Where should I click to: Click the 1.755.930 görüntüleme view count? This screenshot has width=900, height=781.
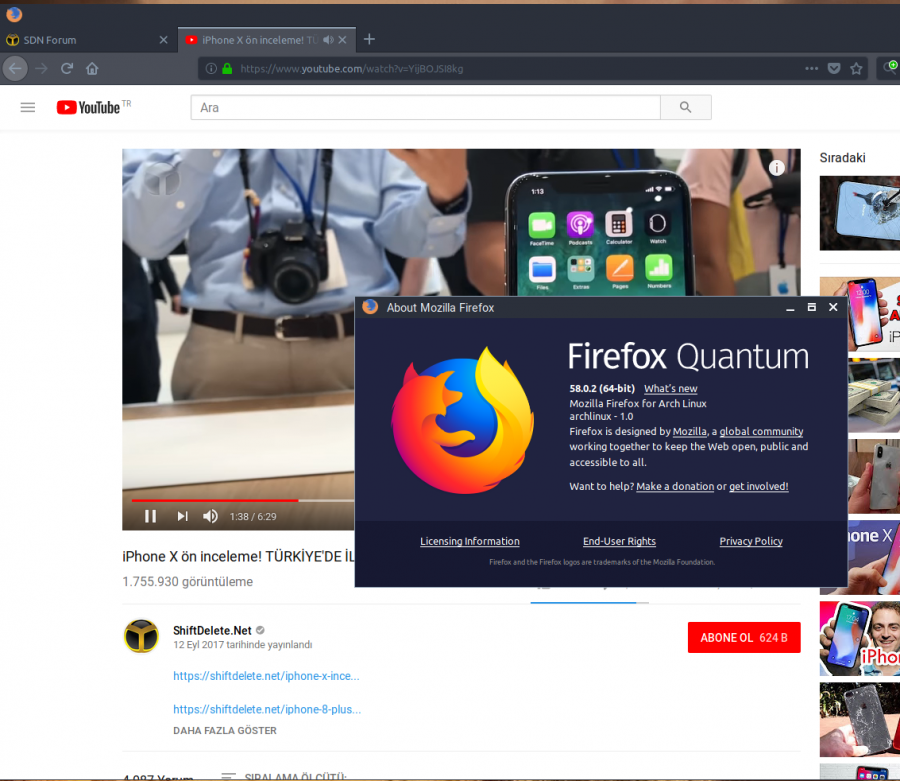[x=188, y=582]
